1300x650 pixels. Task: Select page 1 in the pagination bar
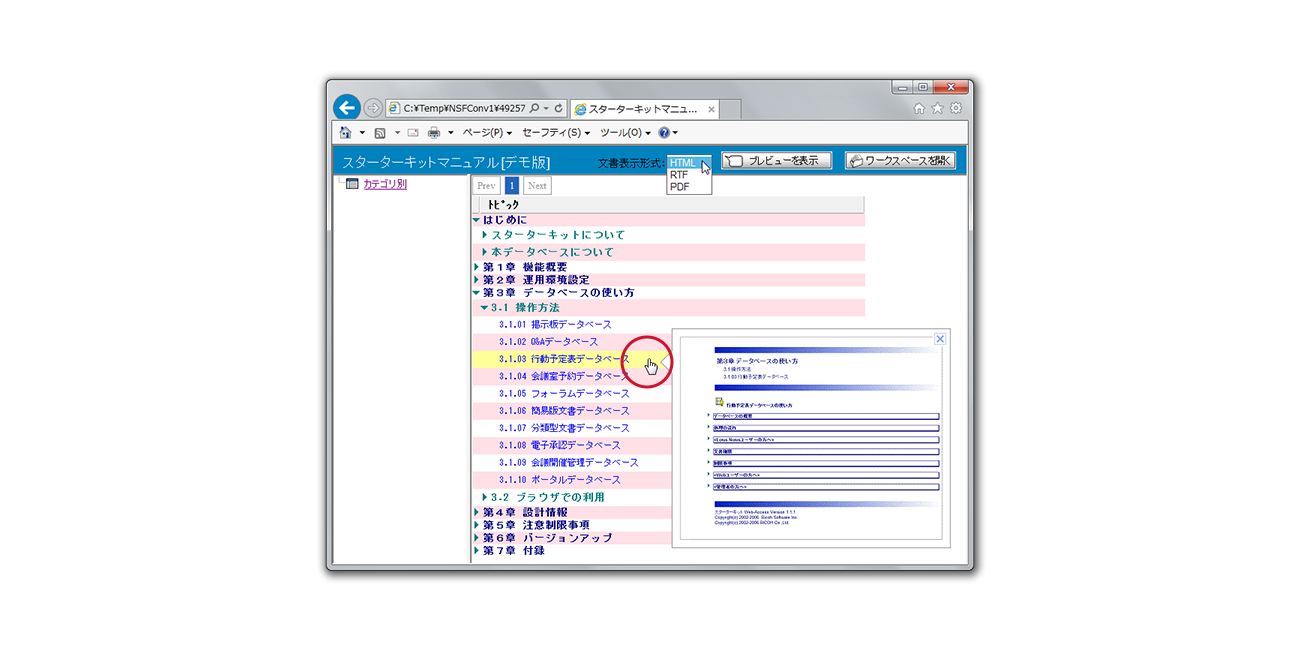click(x=511, y=185)
